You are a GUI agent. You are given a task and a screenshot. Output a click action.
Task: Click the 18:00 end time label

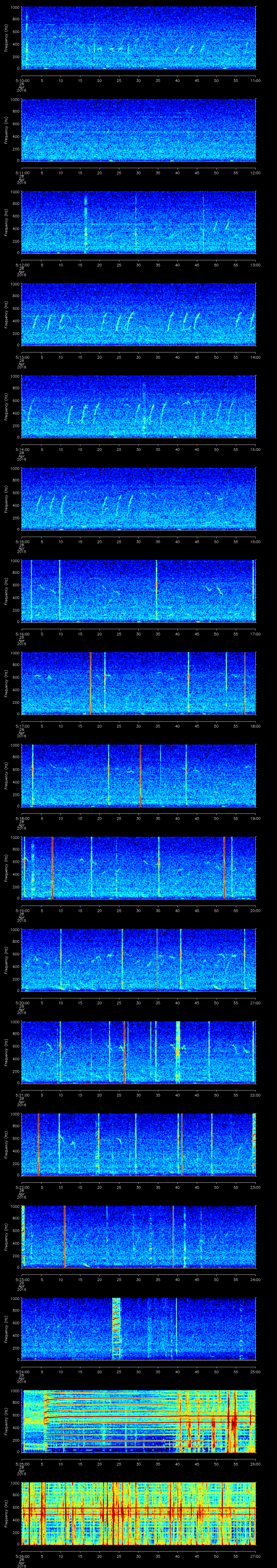click(255, 726)
